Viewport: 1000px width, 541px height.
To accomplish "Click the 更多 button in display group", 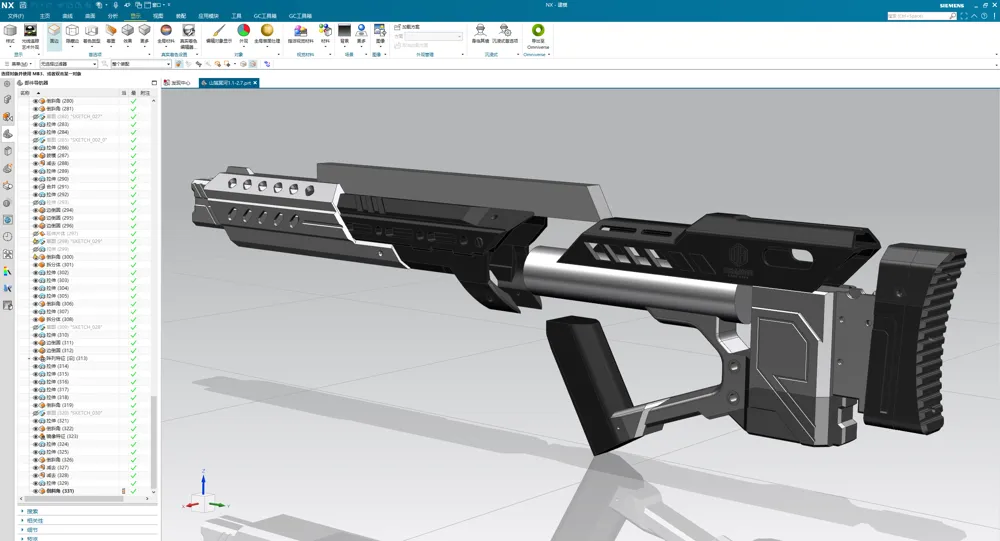I will tap(145, 34).
